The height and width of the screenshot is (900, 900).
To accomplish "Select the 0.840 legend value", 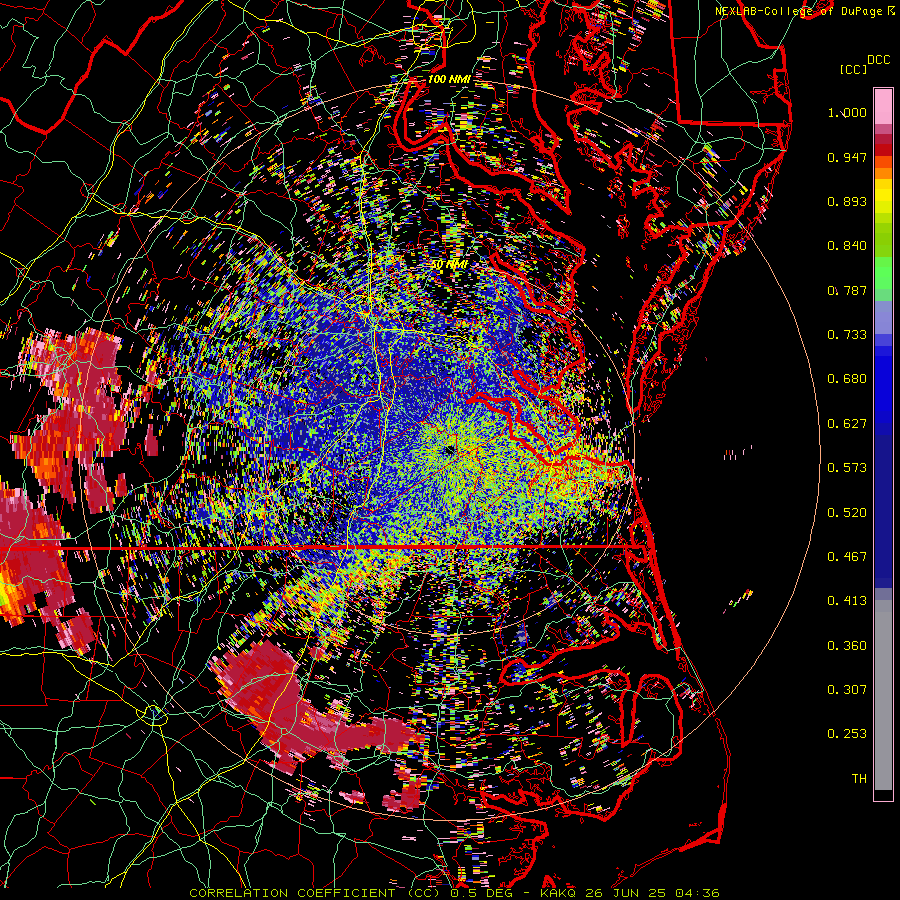I will click(847, 246).
